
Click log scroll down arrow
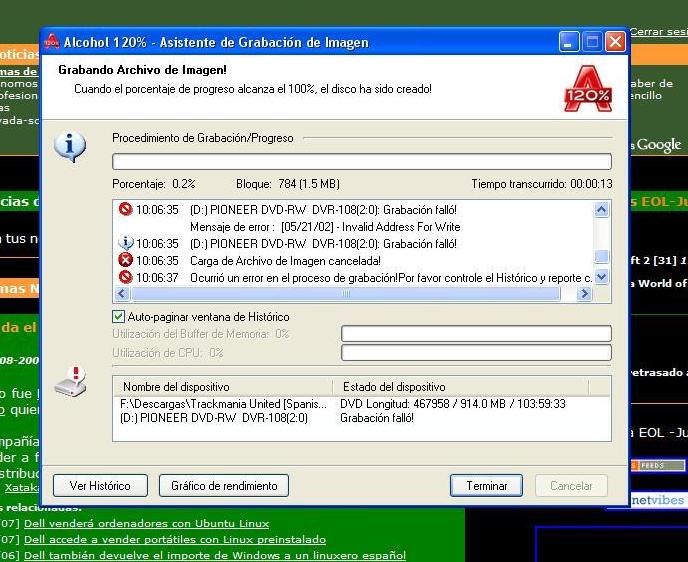click(x=601, y=277)
